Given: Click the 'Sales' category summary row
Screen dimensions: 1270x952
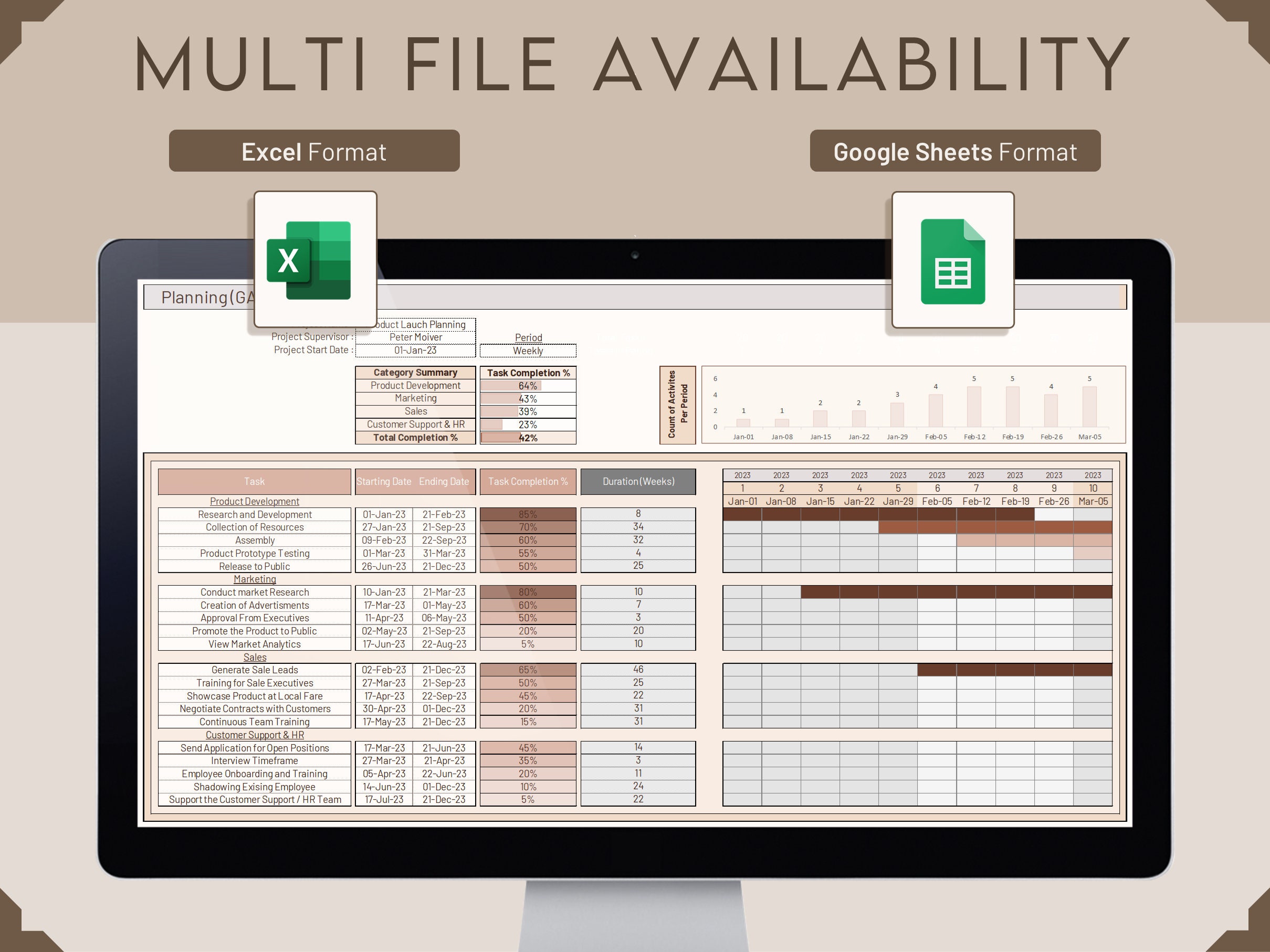Looking at the screenshot, I should pyautogui.click(x=415, y=411).
